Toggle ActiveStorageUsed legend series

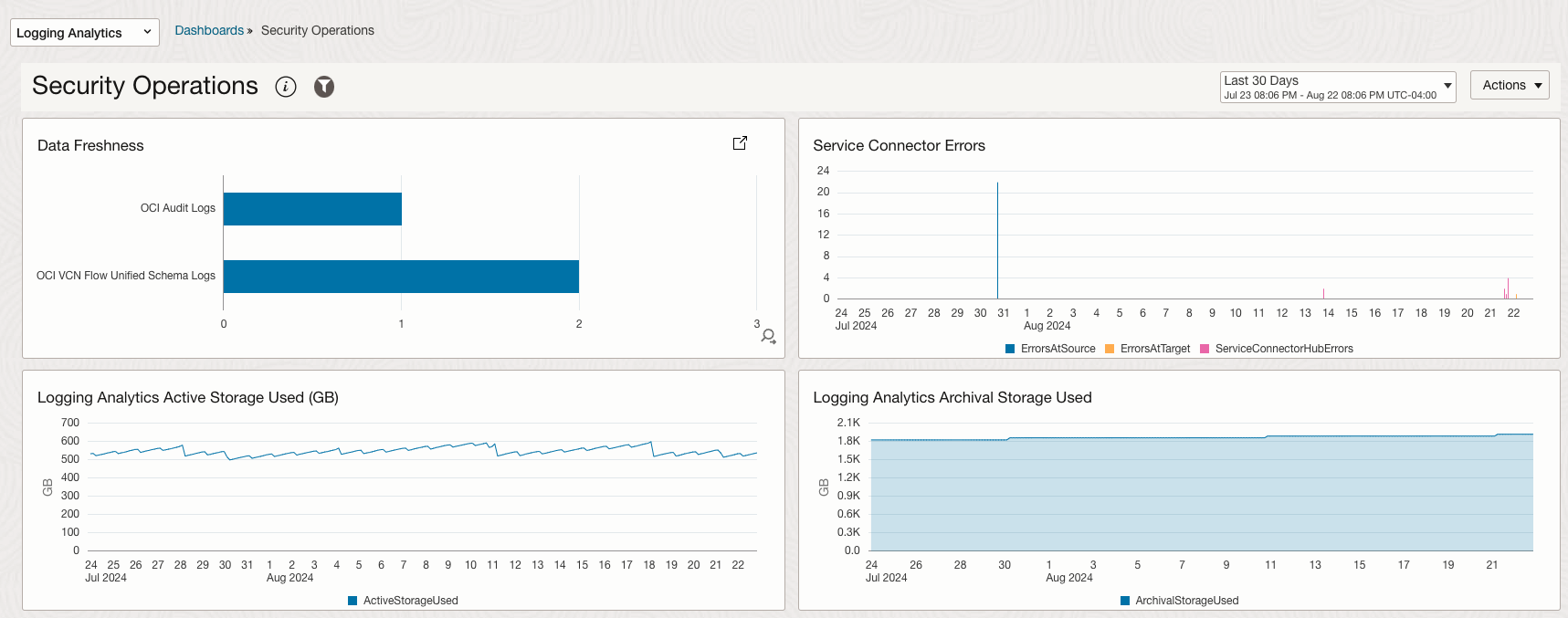403,601
